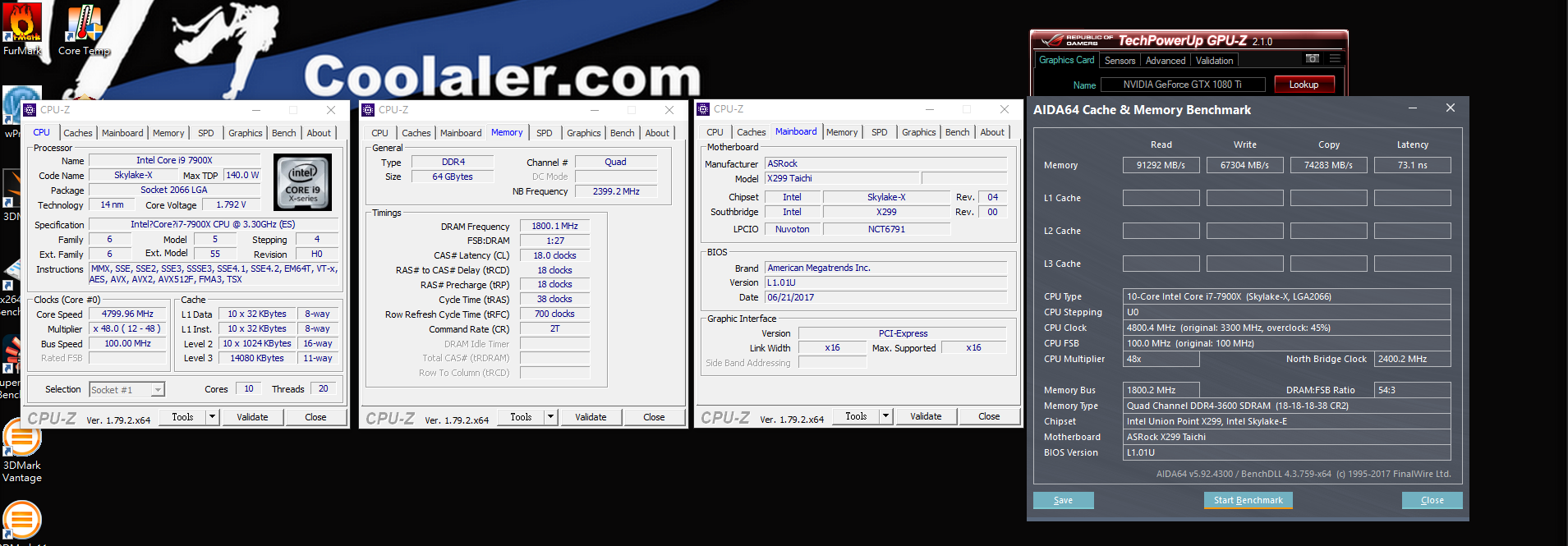
Task: Click the ROG logo in the GPU-Z title bar
Action: click(1053, 39)
